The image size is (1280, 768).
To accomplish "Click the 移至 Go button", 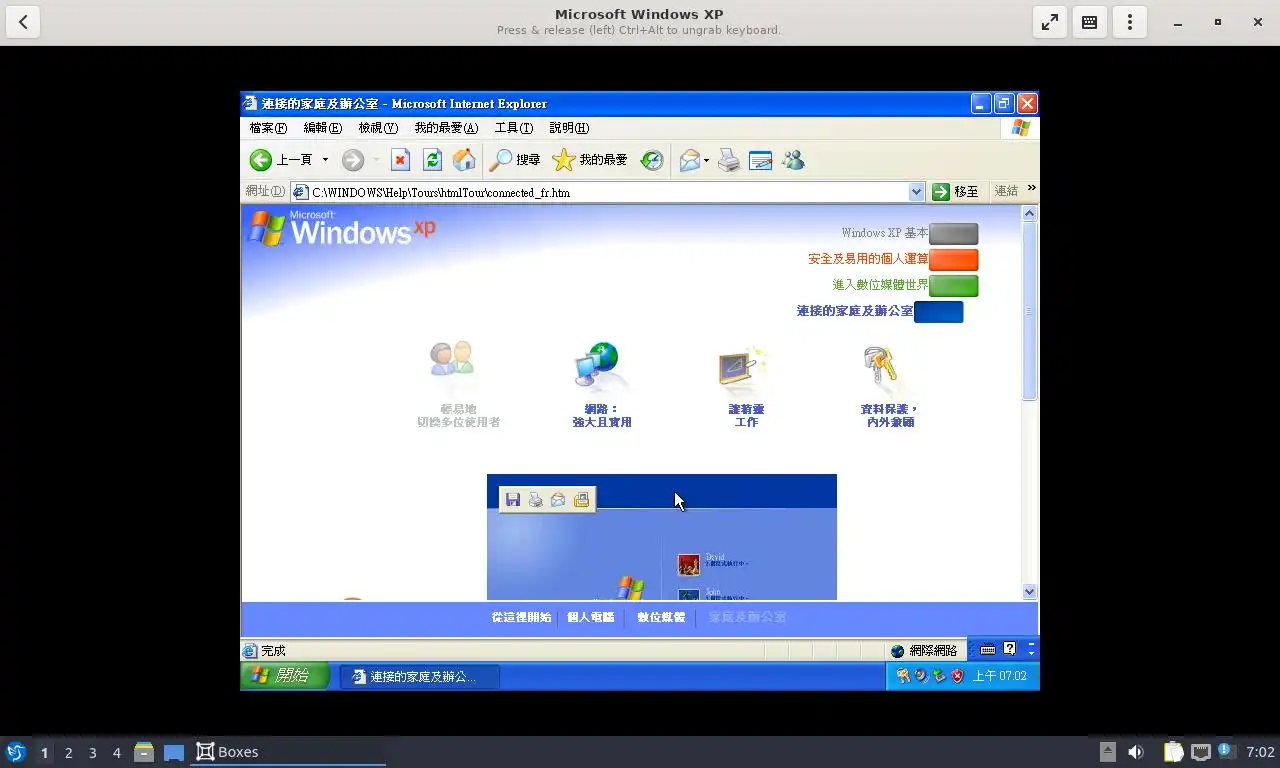I will (x=955, y=191).
